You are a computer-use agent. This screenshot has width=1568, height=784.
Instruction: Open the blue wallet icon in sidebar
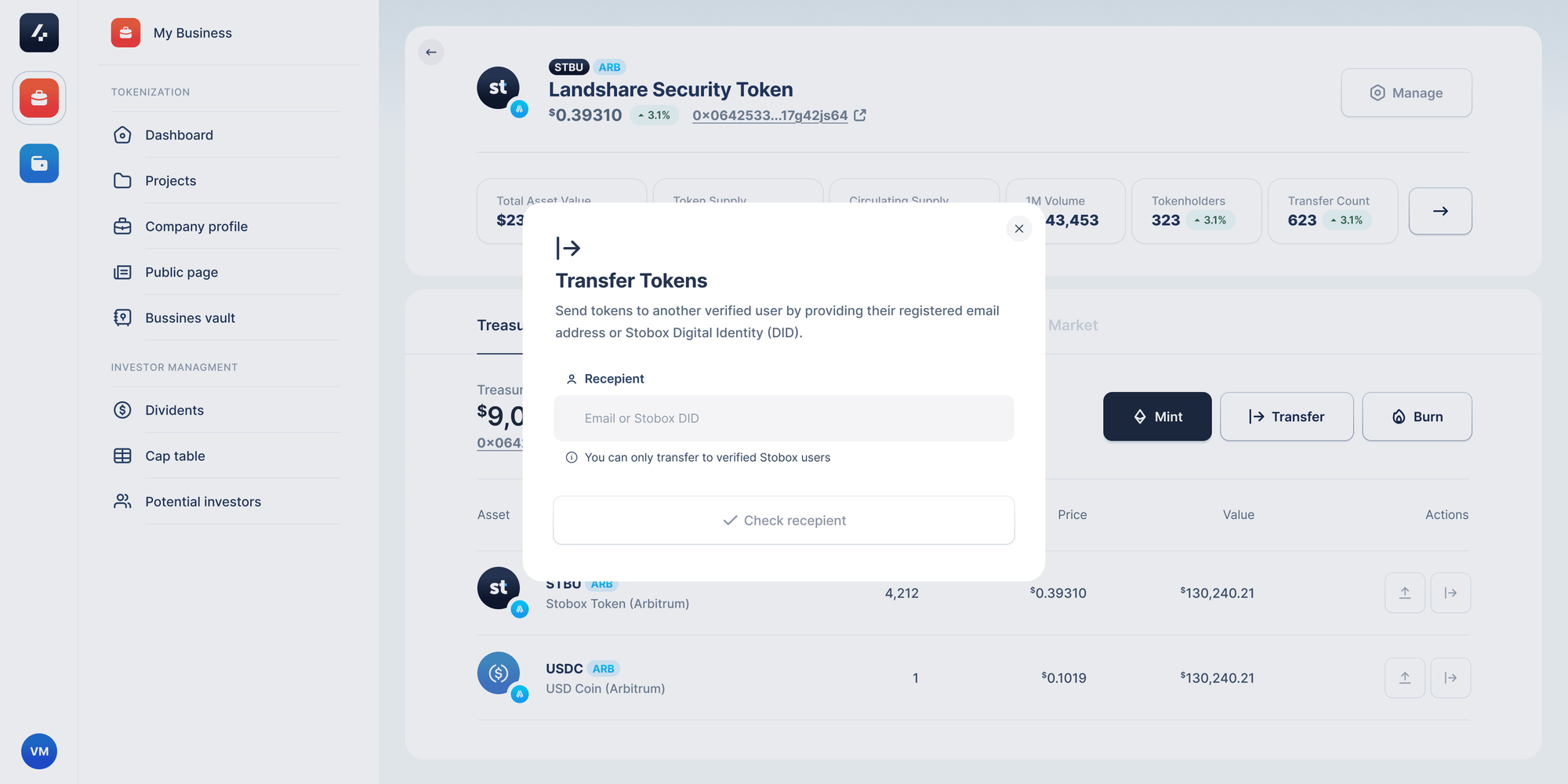[x=39, y=163]
